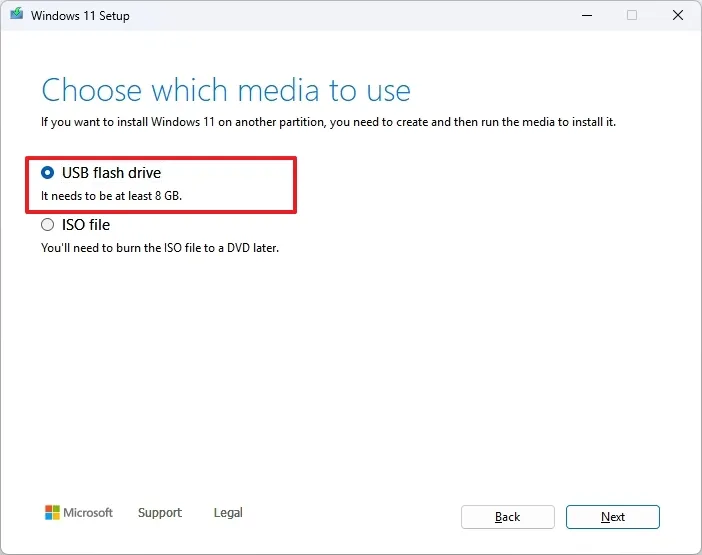Click the "Windows 11 Setup" title text

coord(80,16)
